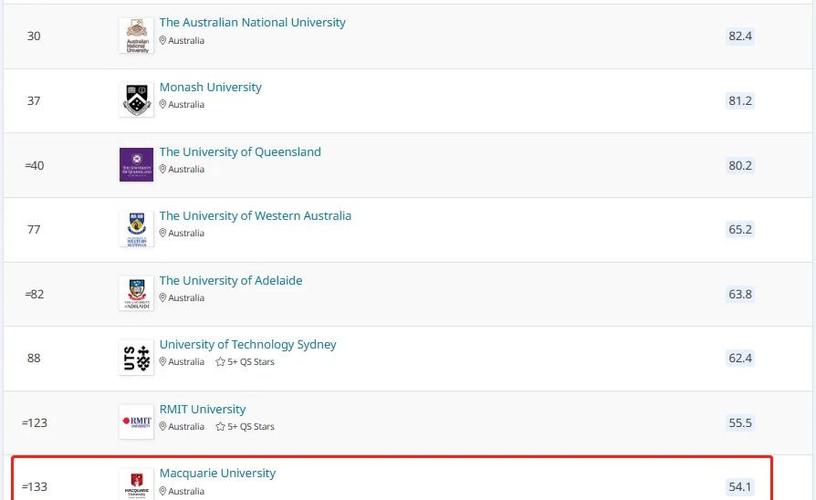816x500 pixels.
Task: Click location pin under University of Western Australia
Action: tap(162, 233)
